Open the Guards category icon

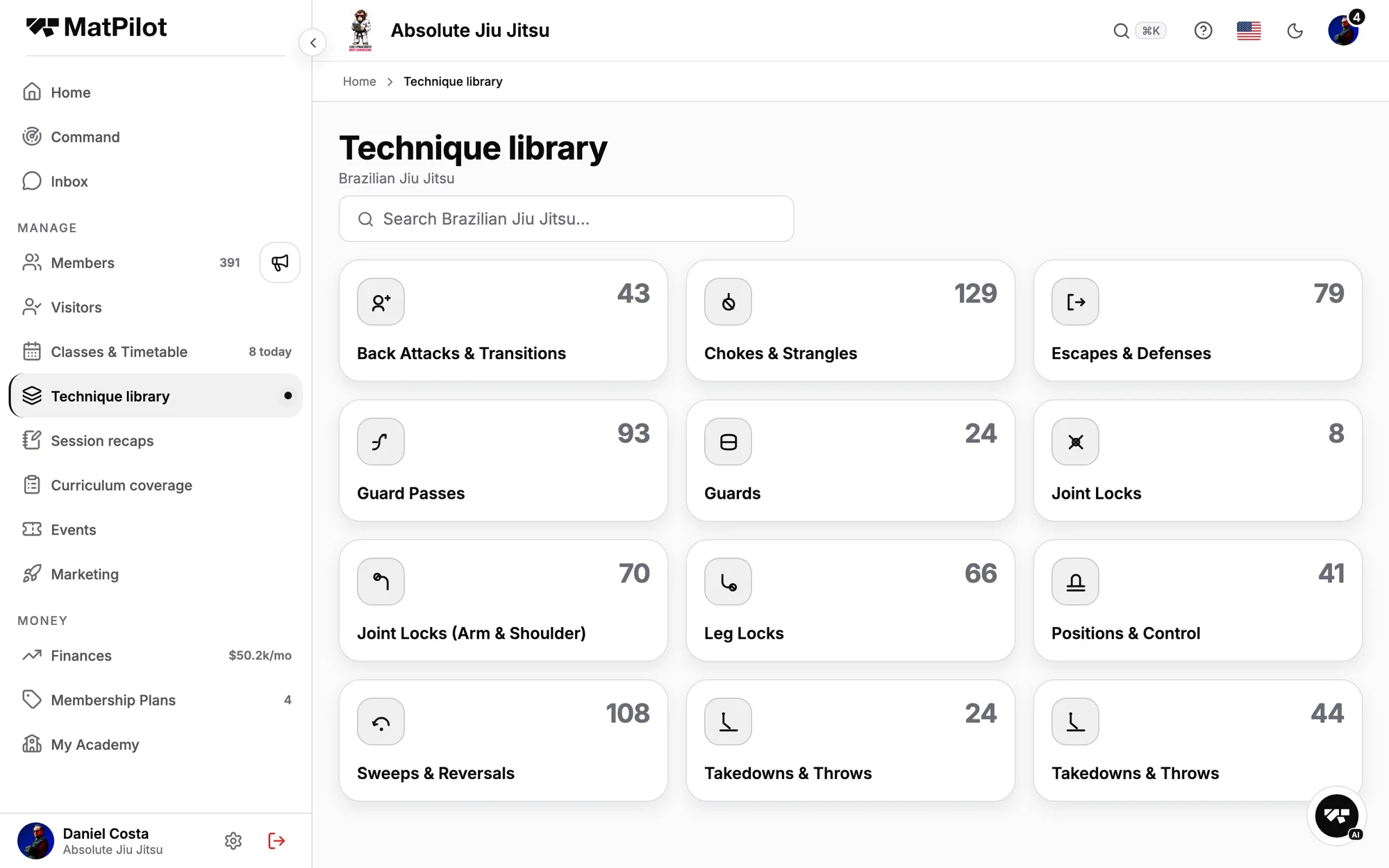pos(728,442)
